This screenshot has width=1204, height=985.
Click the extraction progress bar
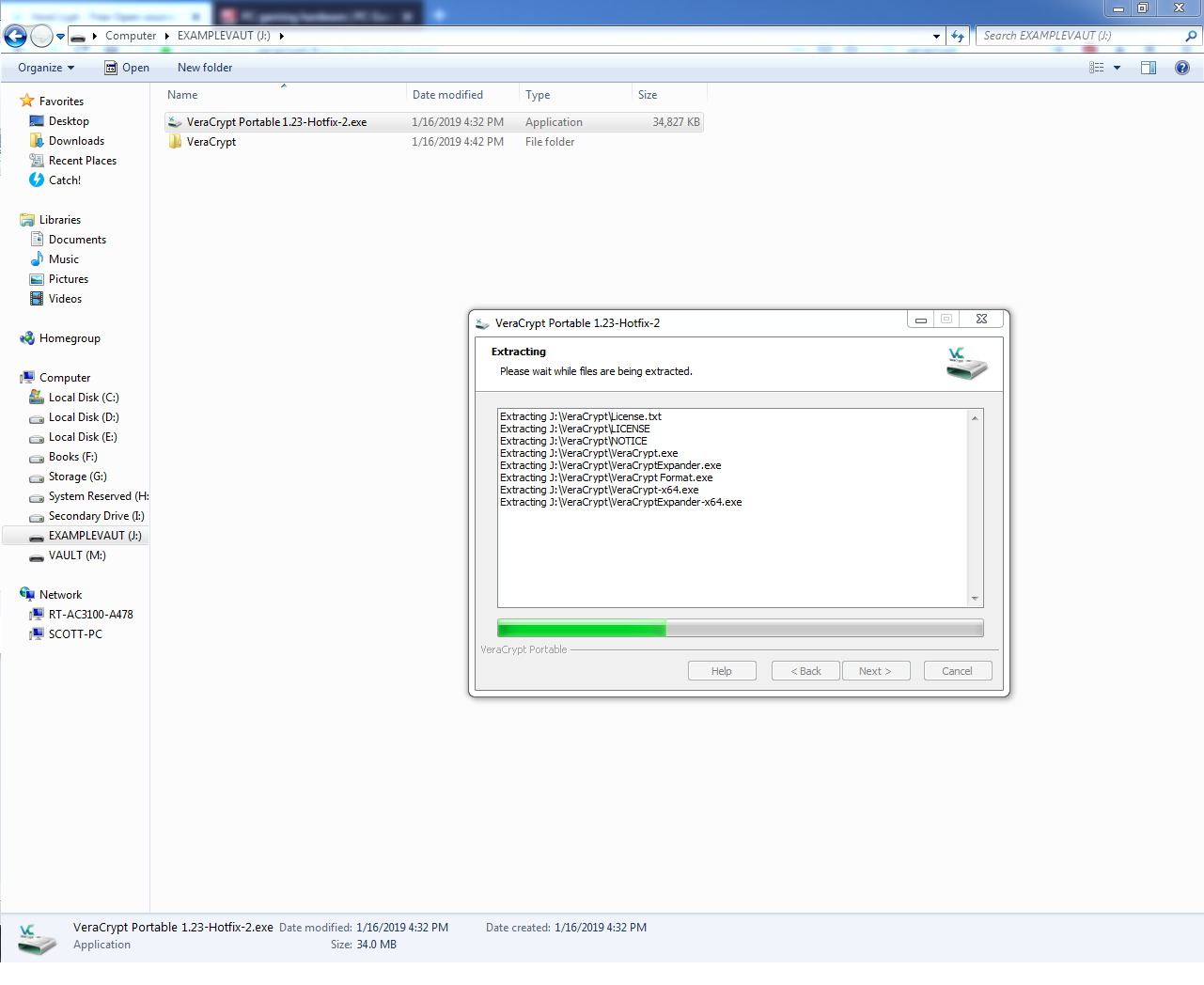[x=741, y=629]
